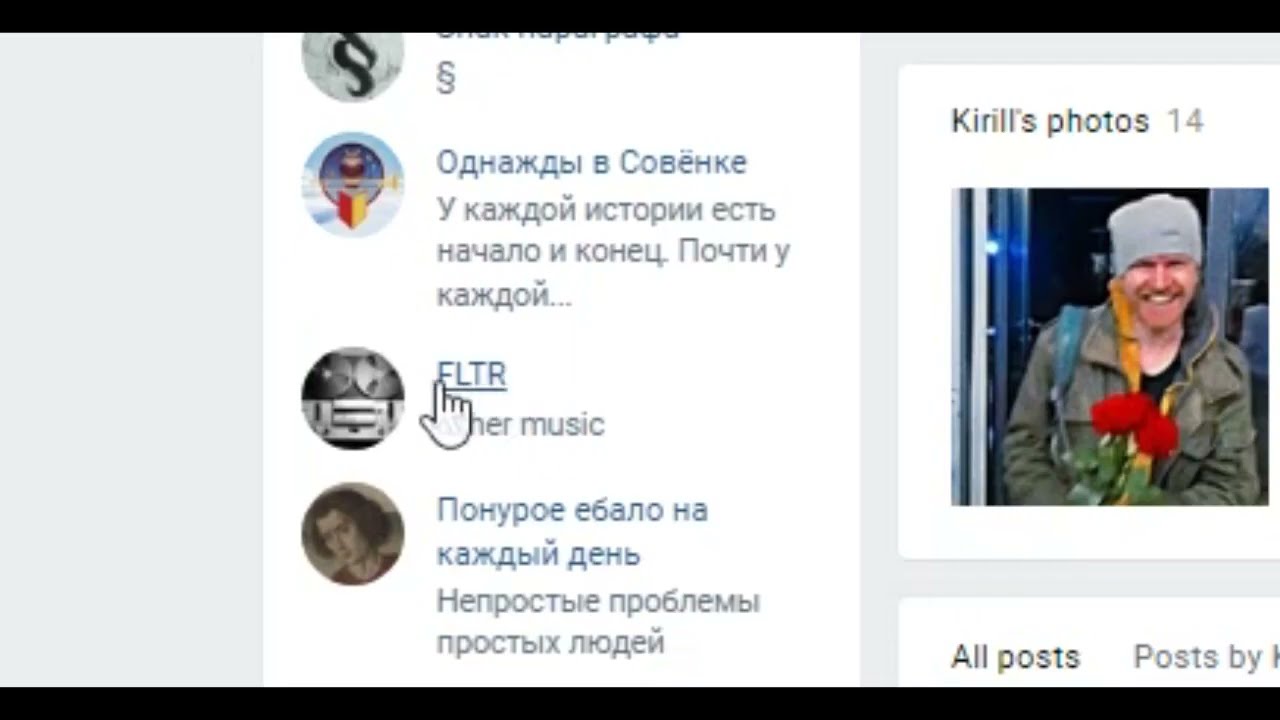Image resolution: width=1280 pixels, height=720 pixels.
Task: Click the § symbol description text
Action: (x=446, y=78)
